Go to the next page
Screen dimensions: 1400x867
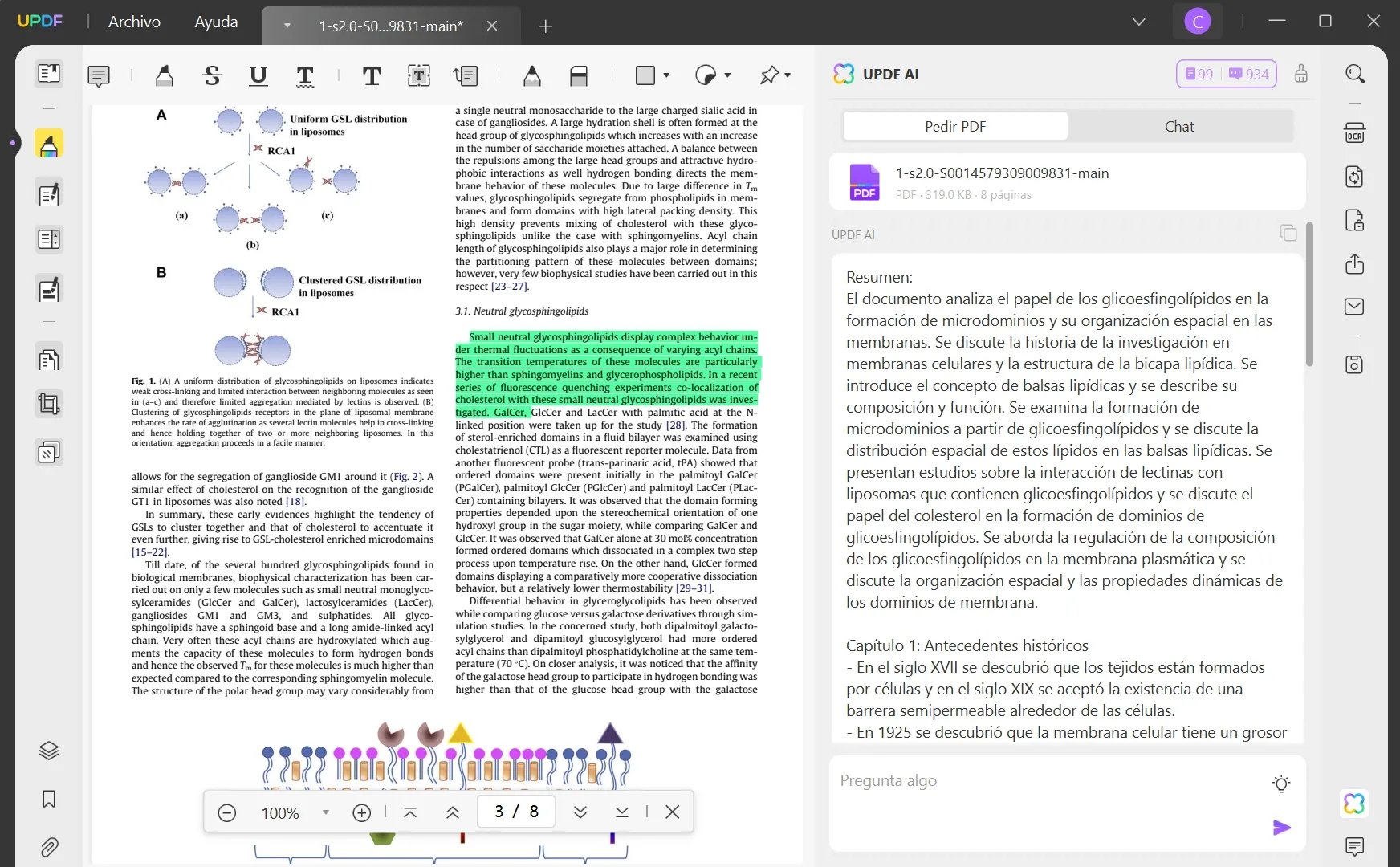[580, 812]
